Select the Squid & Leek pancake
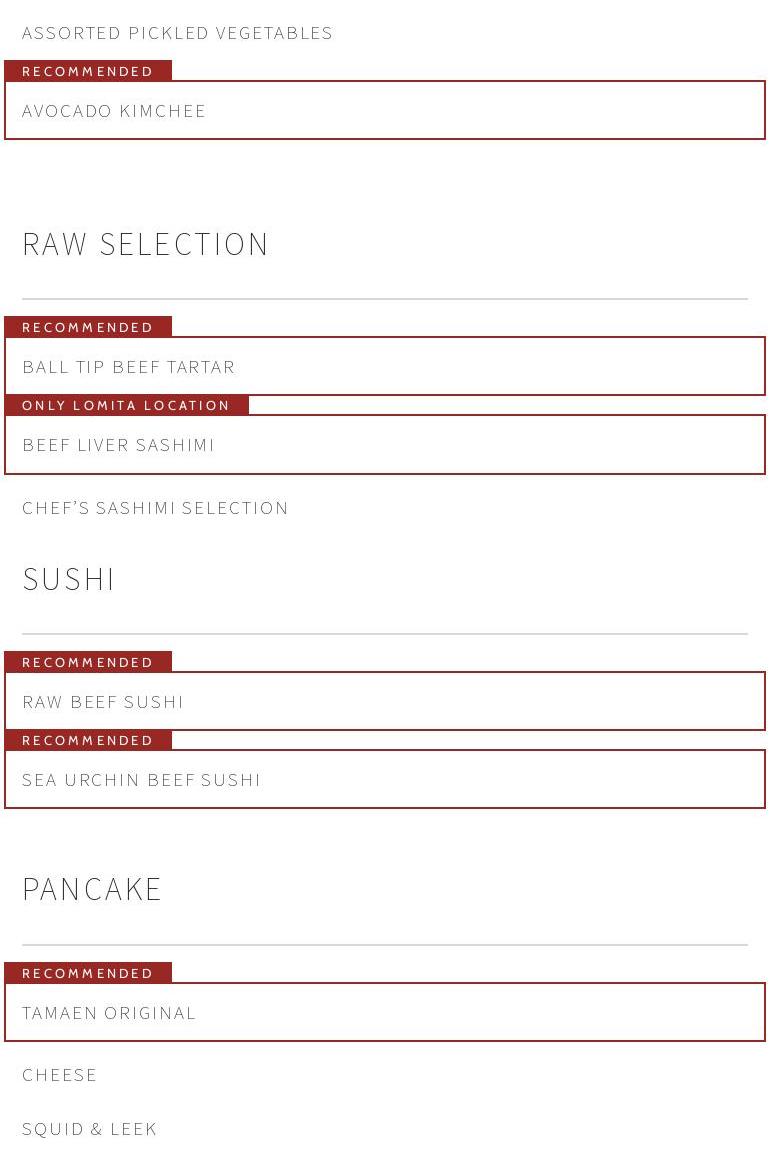The height and width of the screenshot is (1157, 770). (x=90, y=1129)
